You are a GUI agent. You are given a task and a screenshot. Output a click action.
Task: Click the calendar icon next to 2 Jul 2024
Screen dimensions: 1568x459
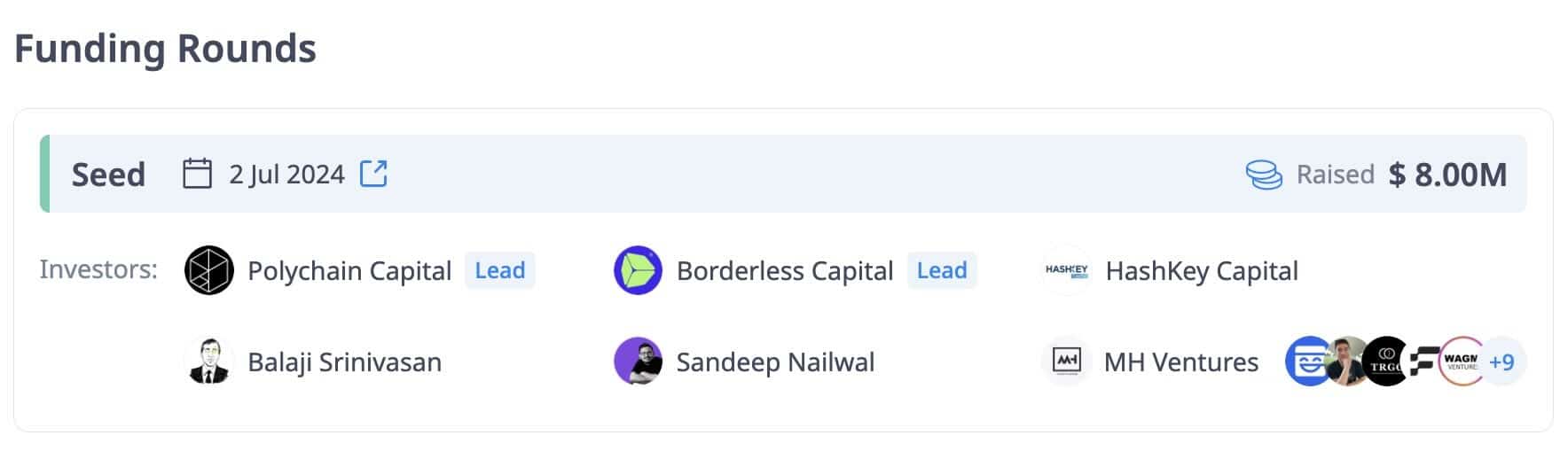[x=197, y=174]
